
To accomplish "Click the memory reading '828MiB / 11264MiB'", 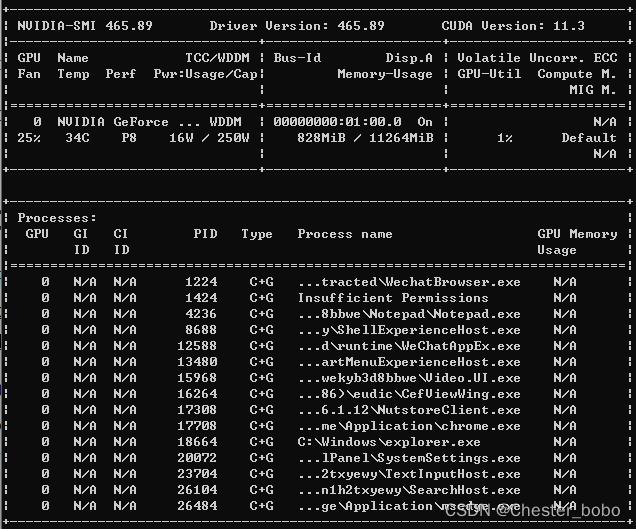I will (365, 138).
